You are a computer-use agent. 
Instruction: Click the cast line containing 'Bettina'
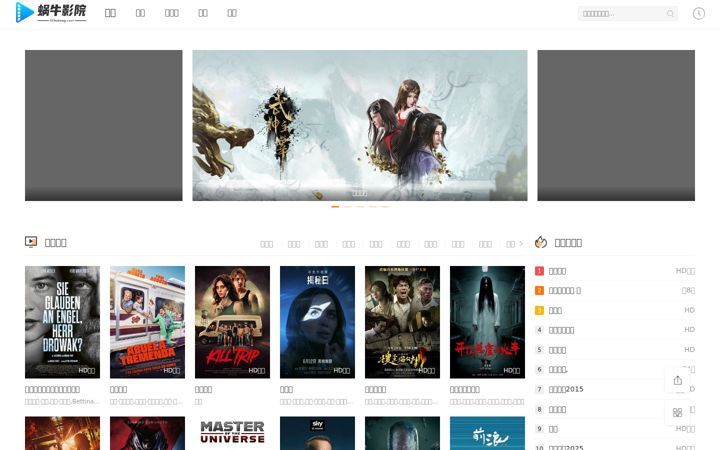(62, 401)
